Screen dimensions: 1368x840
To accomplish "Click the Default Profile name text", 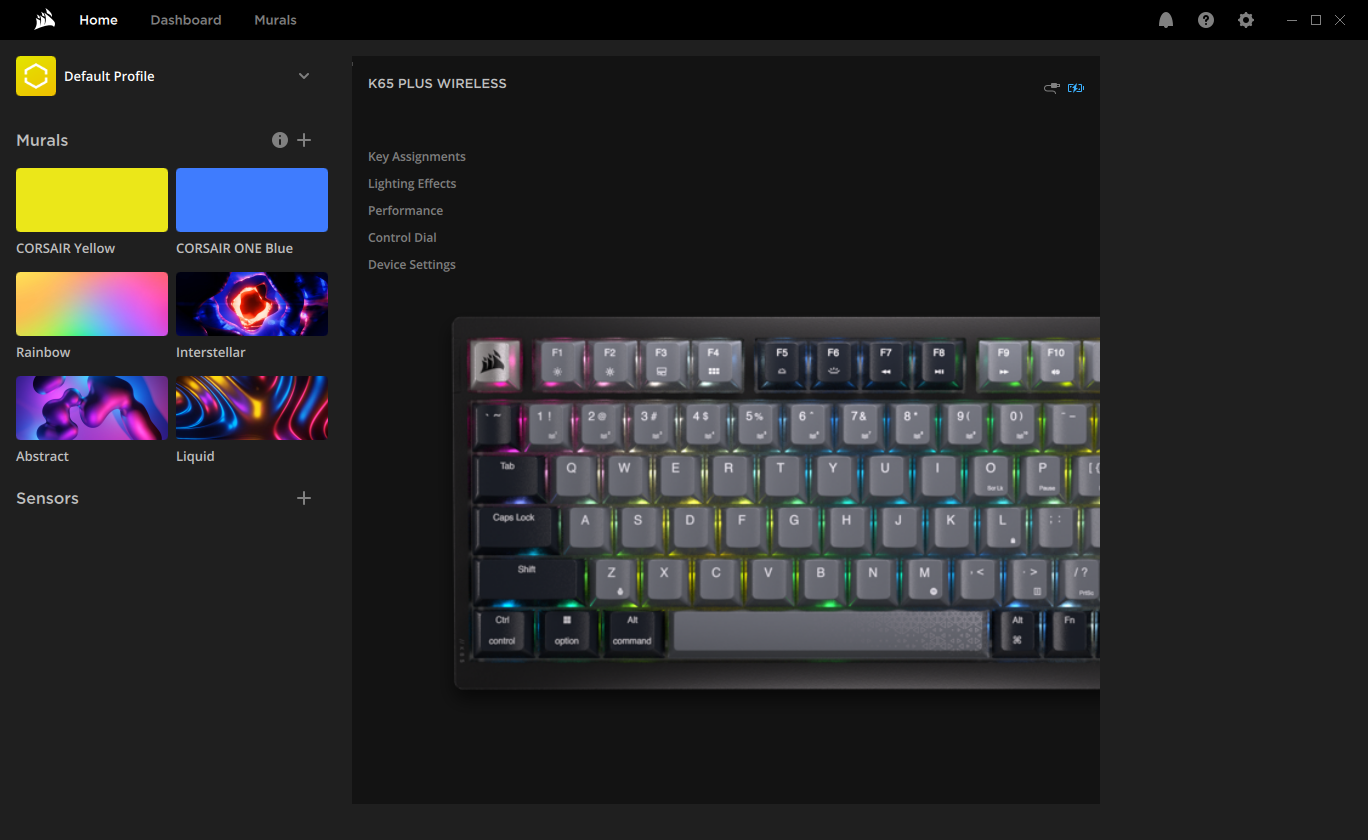I will coord(109,76).
